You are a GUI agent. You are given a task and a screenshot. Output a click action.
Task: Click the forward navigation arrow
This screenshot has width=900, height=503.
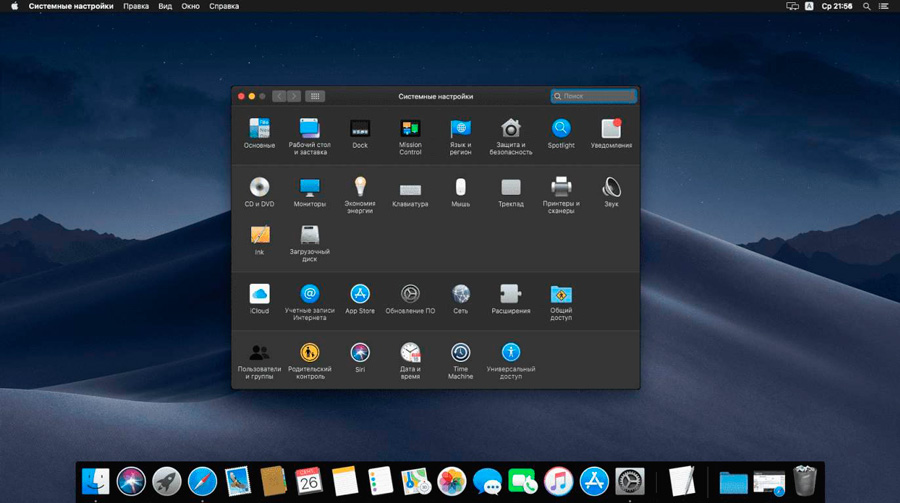click(294, 96)
